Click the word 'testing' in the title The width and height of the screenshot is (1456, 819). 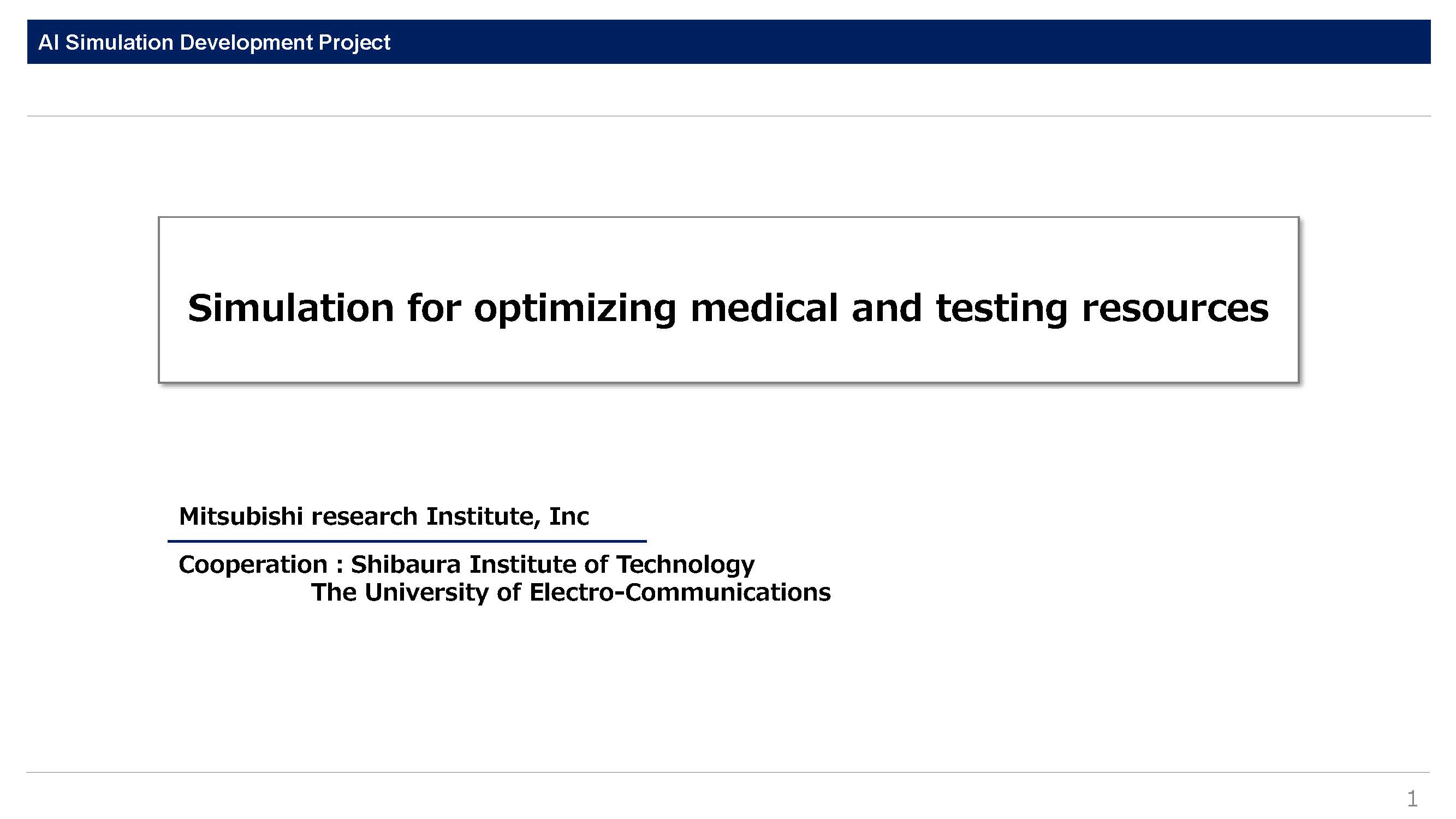click(1002, 309)
